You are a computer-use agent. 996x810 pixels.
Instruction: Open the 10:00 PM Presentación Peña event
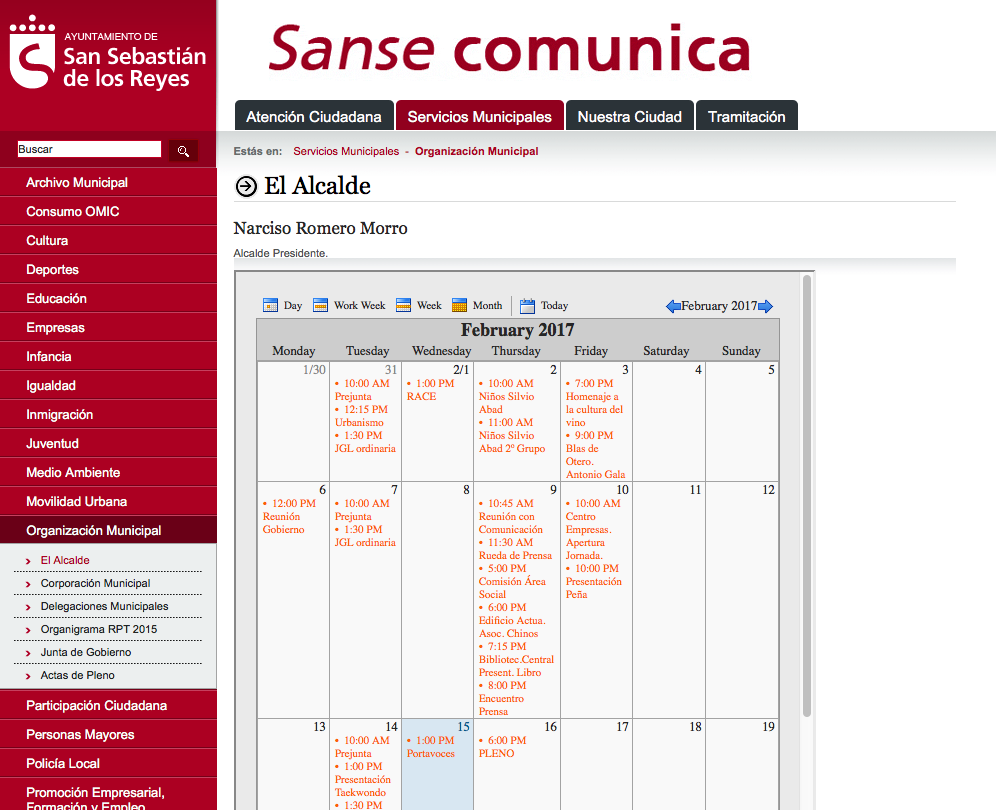point(593,581)
